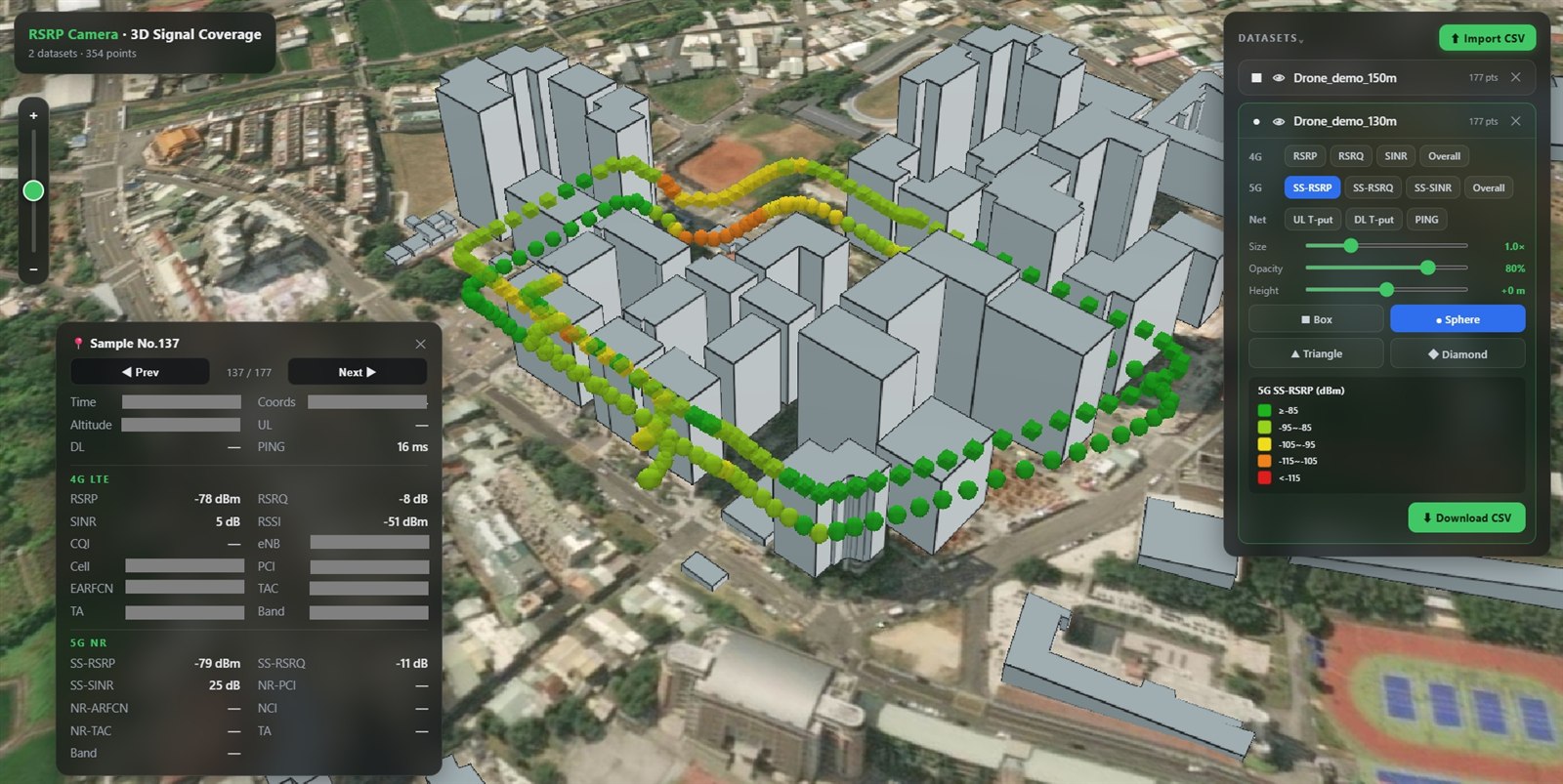Click the green ≥-85 legend swatch
Image resolution: width=1563 pixels, height=784 pixels.
click(x=1264, y=410)
